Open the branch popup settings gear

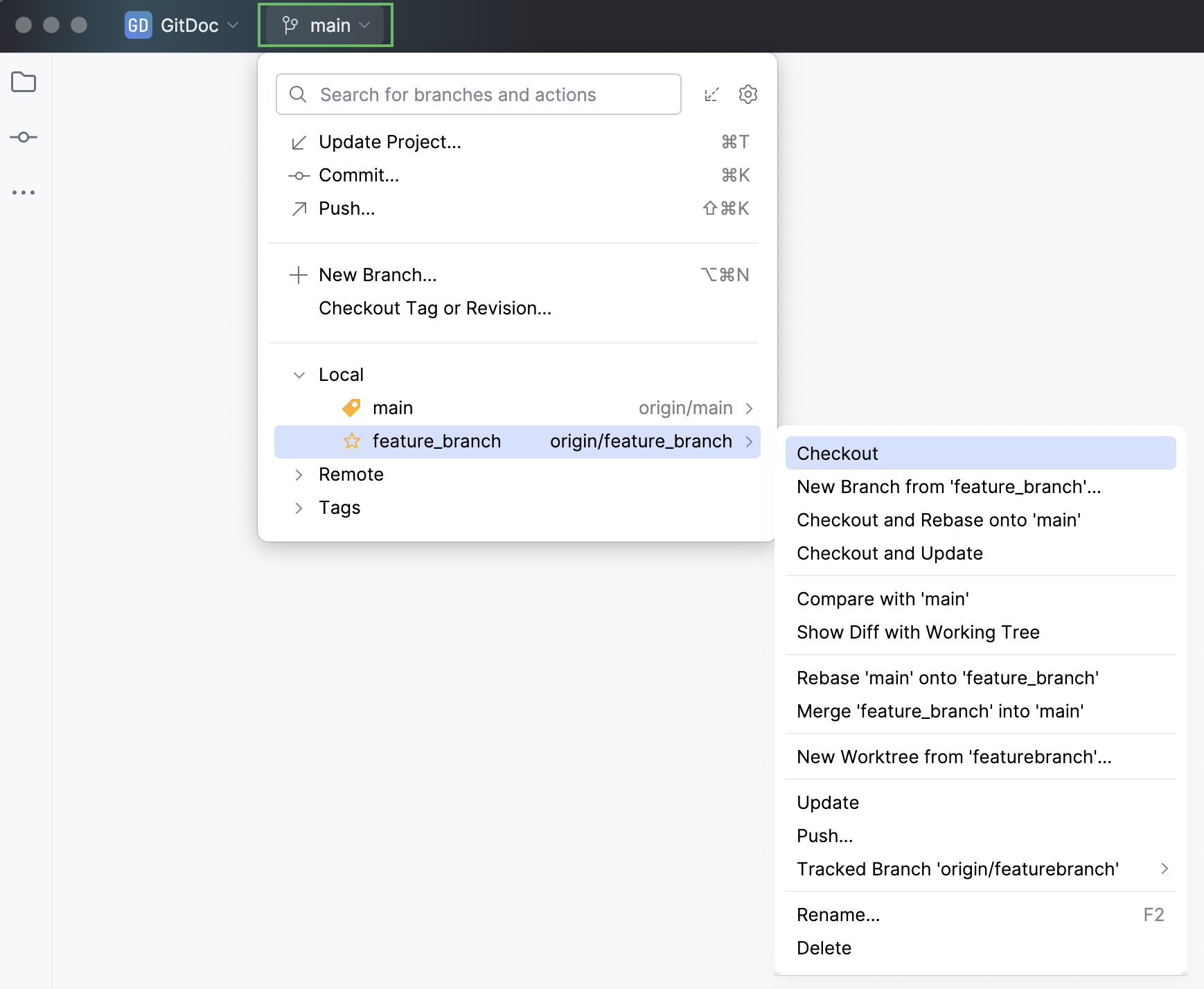click(x=749, y=94)
